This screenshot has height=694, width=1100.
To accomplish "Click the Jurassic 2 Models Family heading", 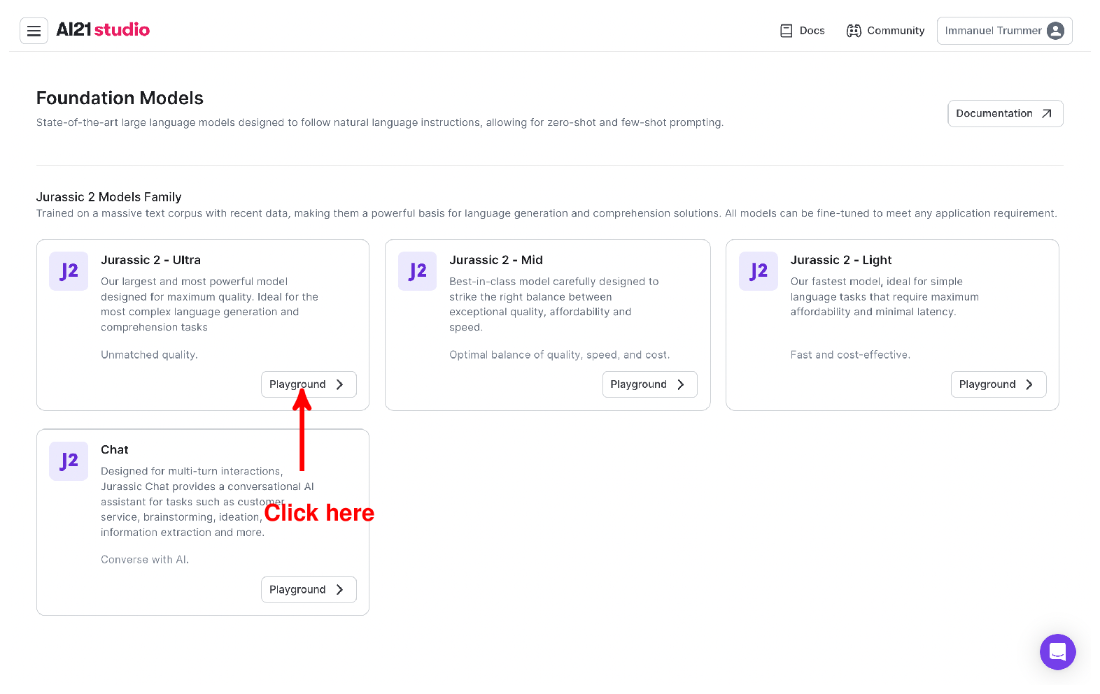I will click(x=109, y=197).
